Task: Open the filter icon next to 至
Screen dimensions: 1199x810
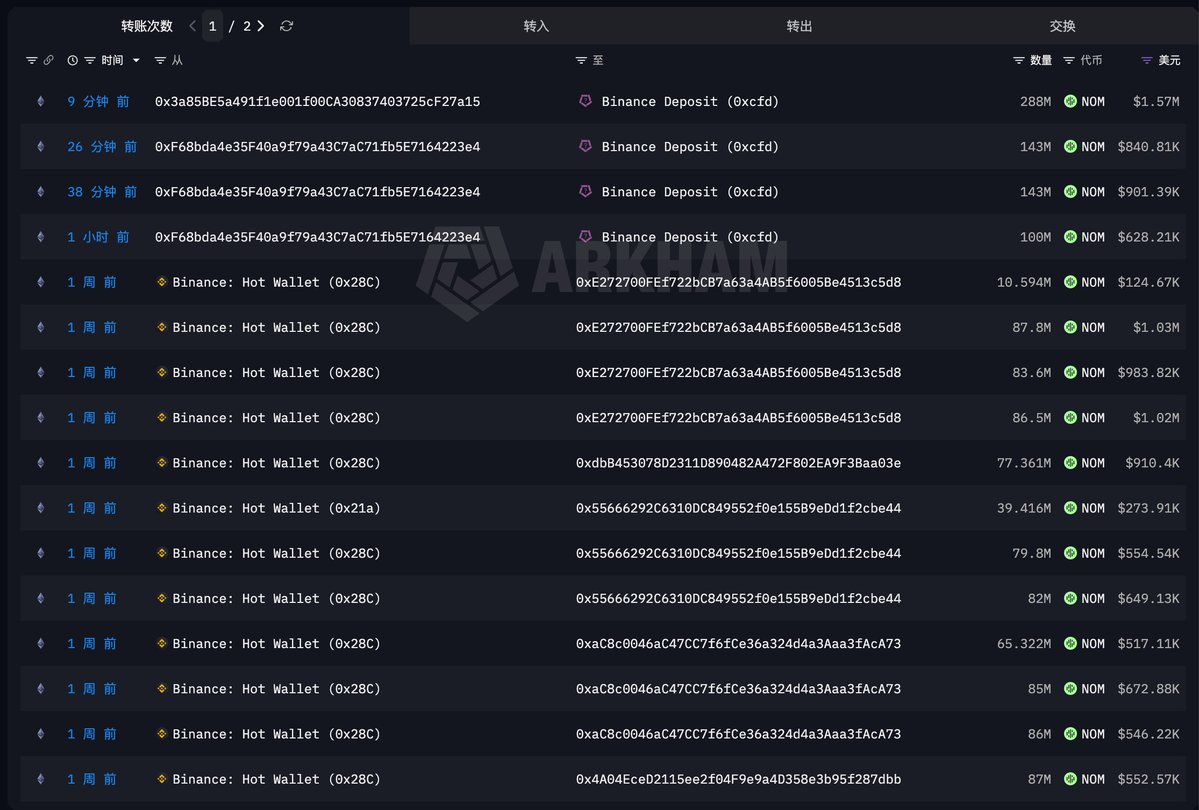Action: click(x=581, y=60)
